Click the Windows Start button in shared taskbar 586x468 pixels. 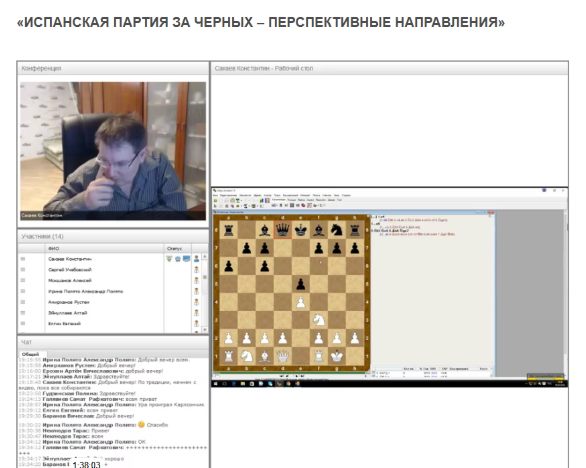(216, 384)
